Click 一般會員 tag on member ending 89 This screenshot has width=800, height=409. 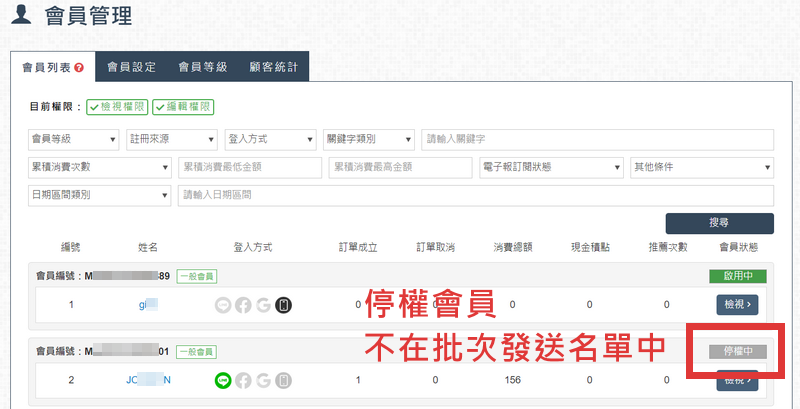click(197, 276)
